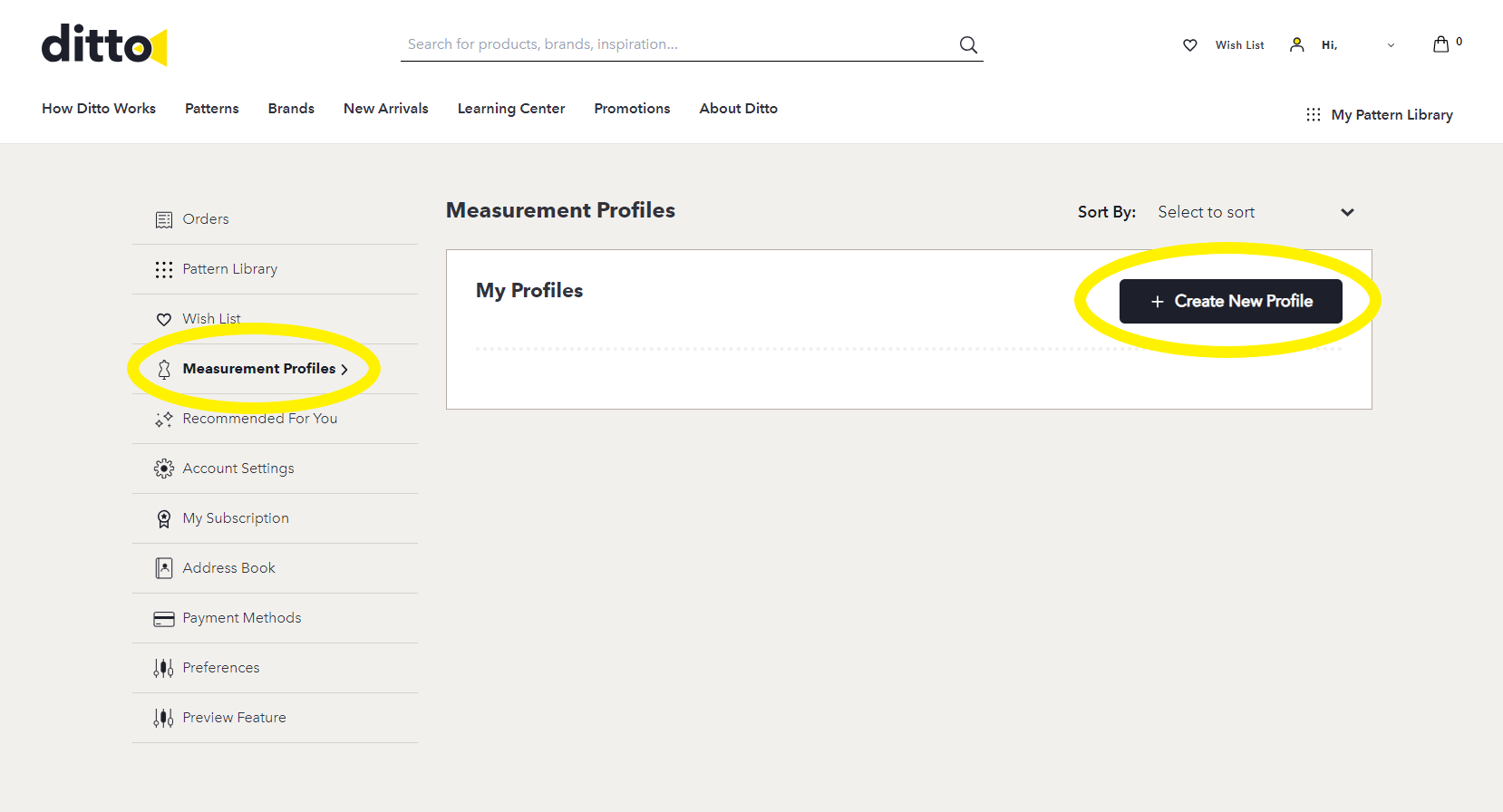1503x812 pixels.
Task: Open the shopping bag icon
Action: pos(1440,43)
